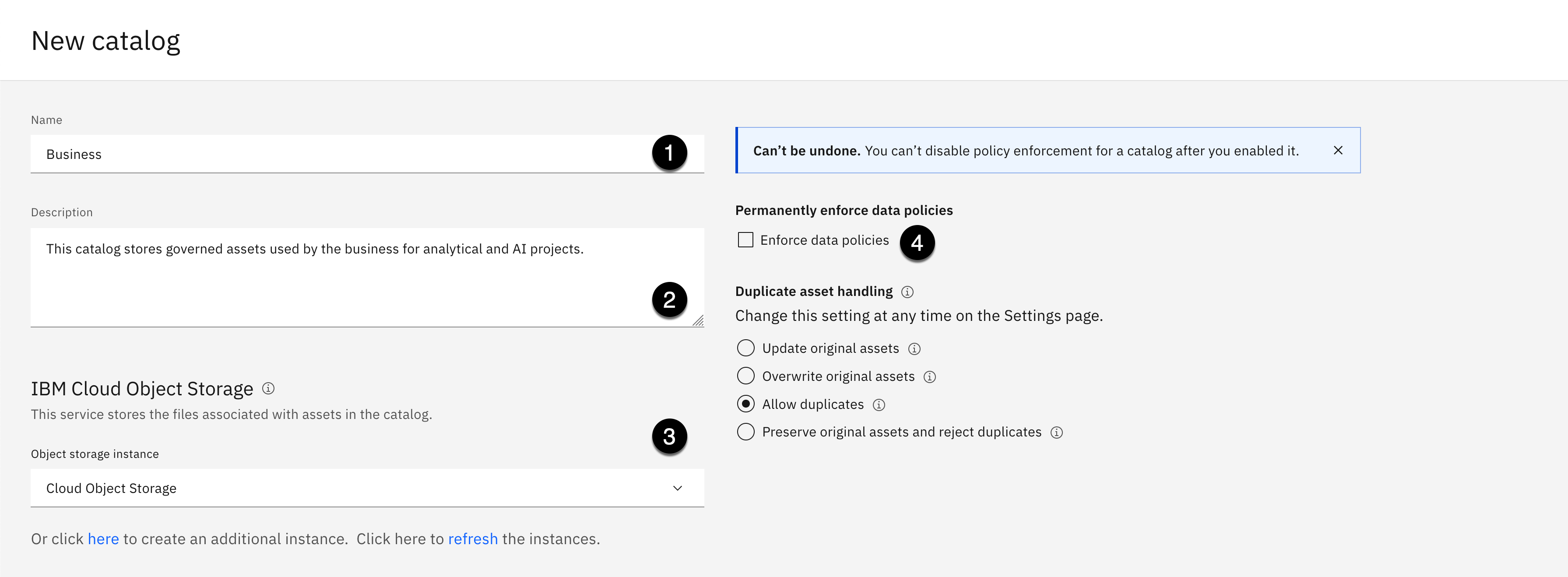Select Overwrite original assets radio button
The width and height of the screenshot is (1568, 577).
pyautogui.click(x=745, y=376)
